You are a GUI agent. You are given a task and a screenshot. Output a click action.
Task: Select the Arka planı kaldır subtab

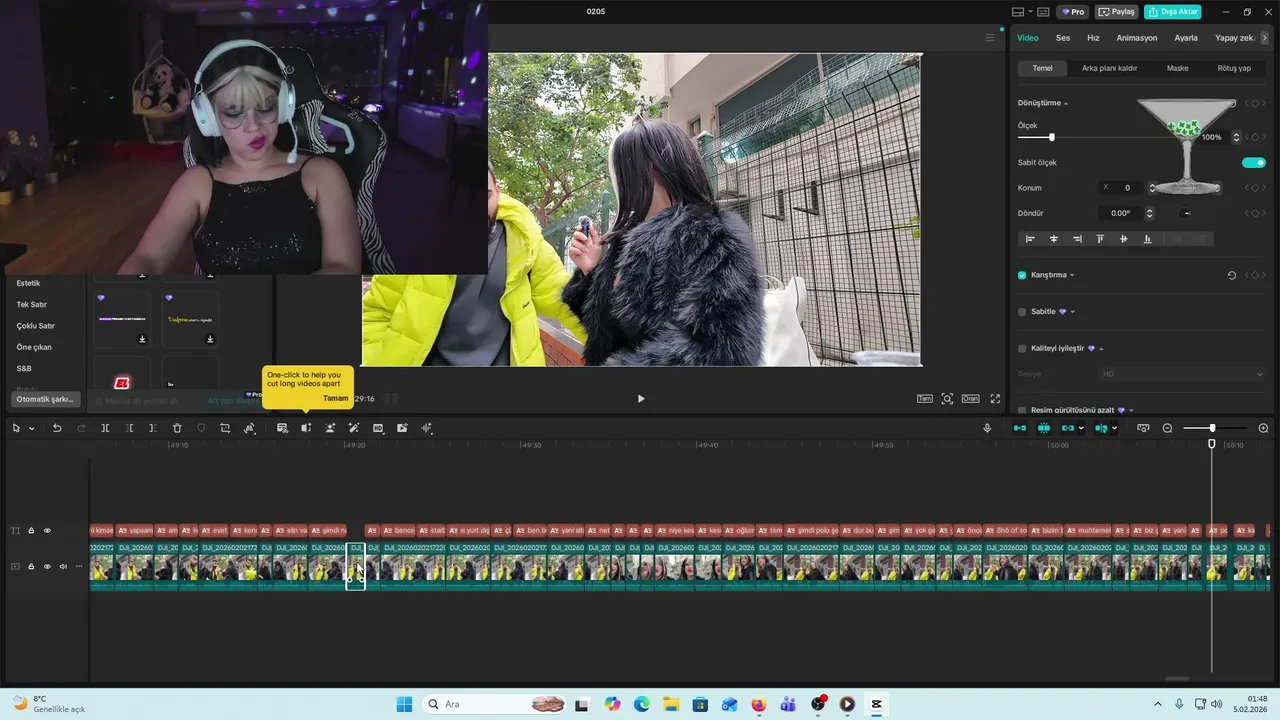(1109, 68)
